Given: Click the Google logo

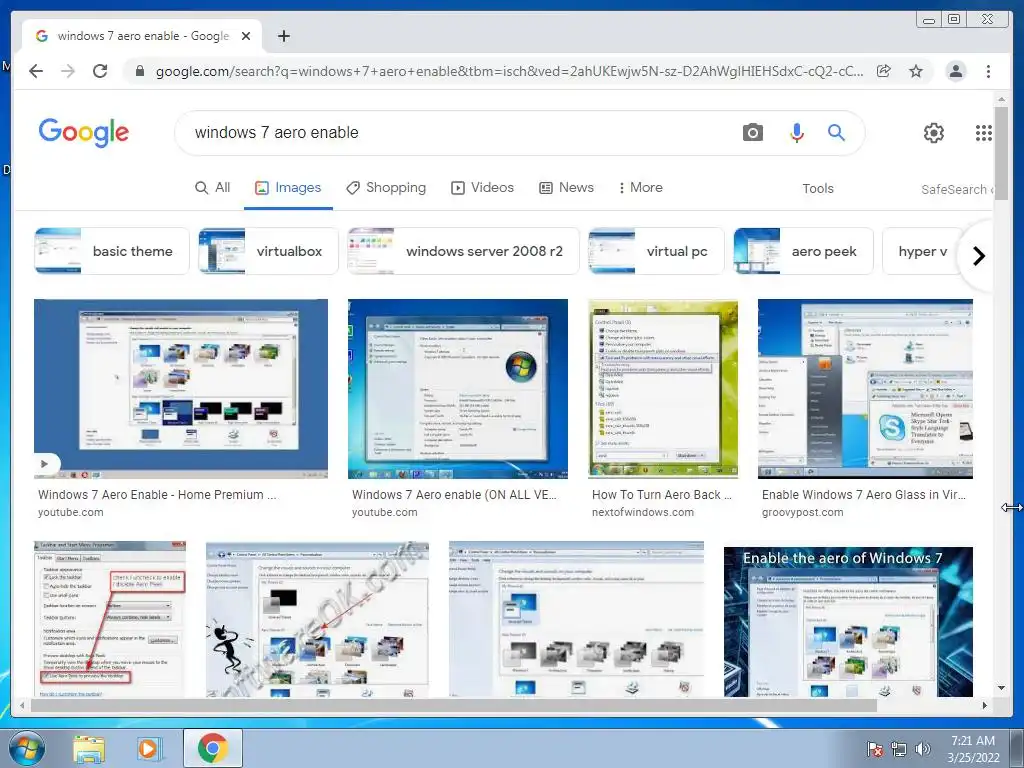Looking at the screenshot, I should tap(84, 133).
